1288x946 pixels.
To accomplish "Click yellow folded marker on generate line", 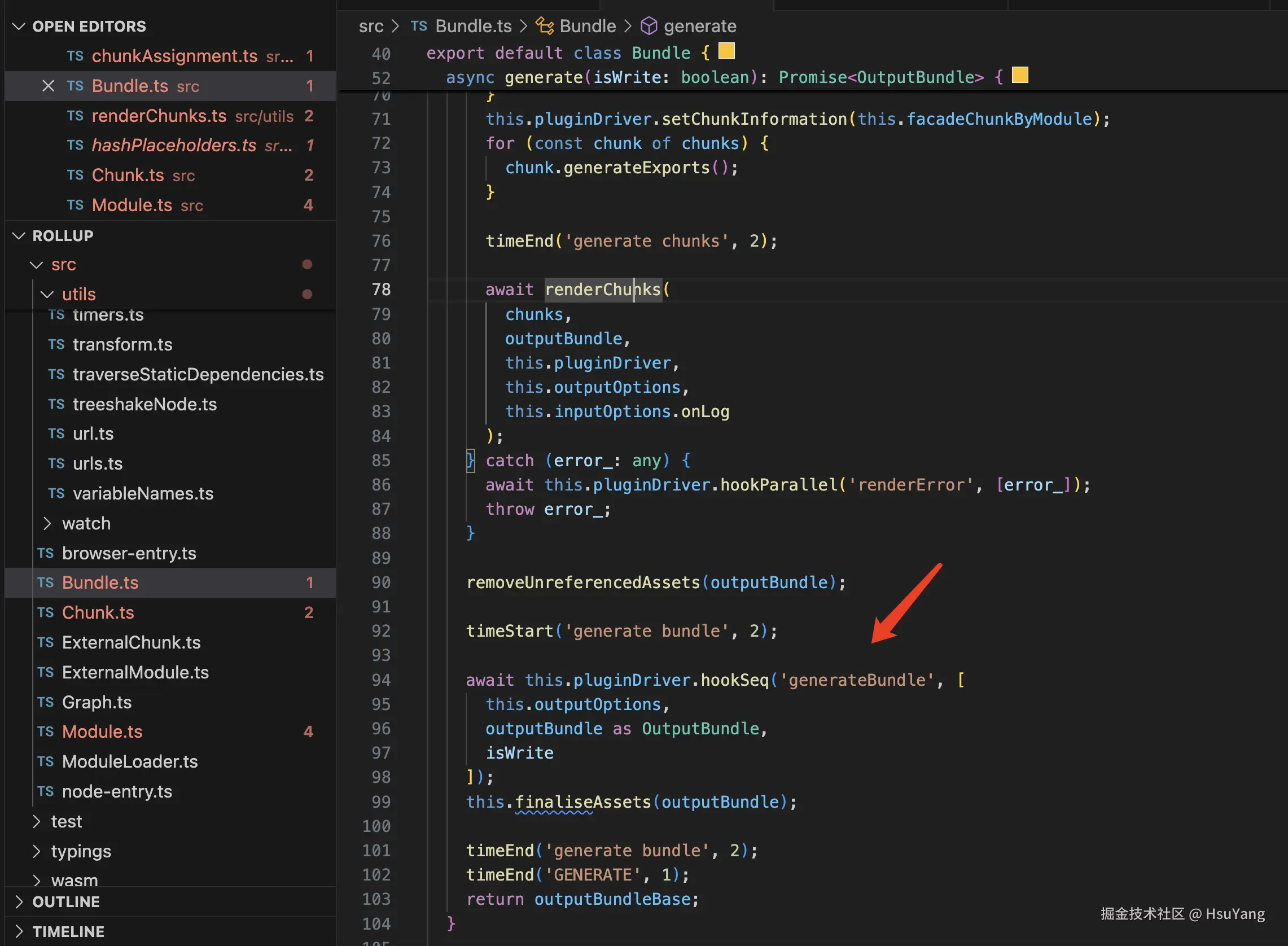I will (1019, 75).
